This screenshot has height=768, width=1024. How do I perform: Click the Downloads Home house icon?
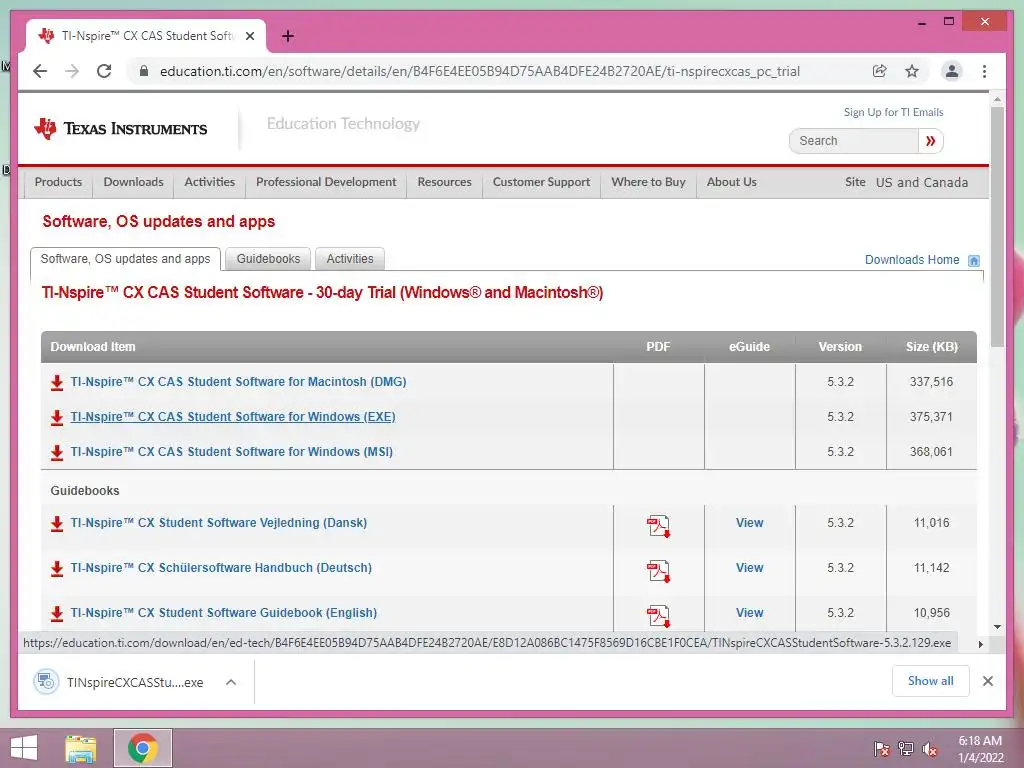974,261
